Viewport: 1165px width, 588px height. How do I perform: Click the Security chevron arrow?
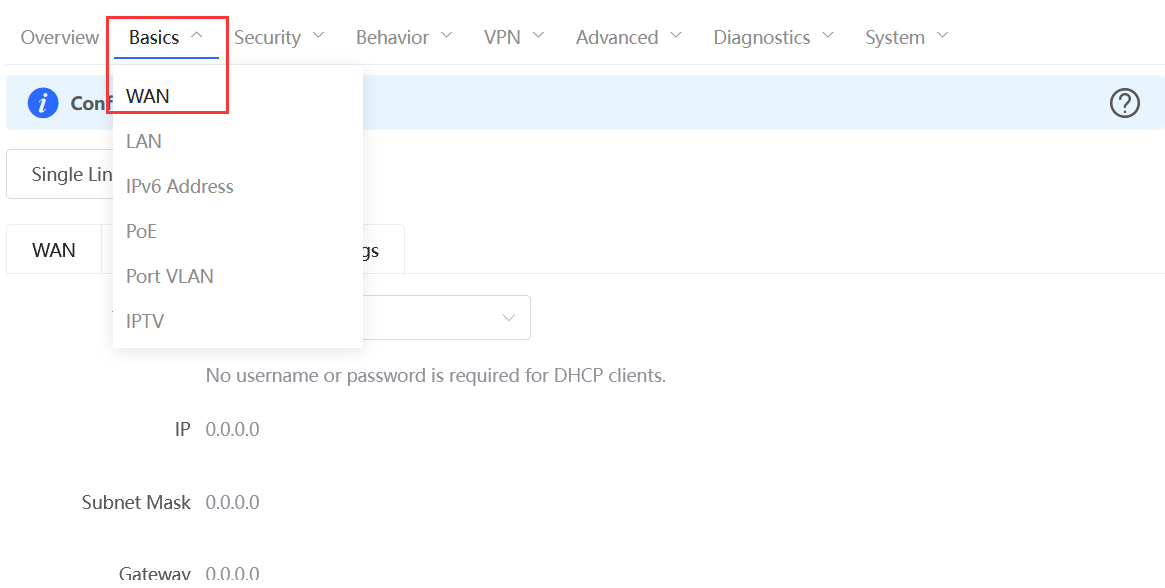[318, 36]
